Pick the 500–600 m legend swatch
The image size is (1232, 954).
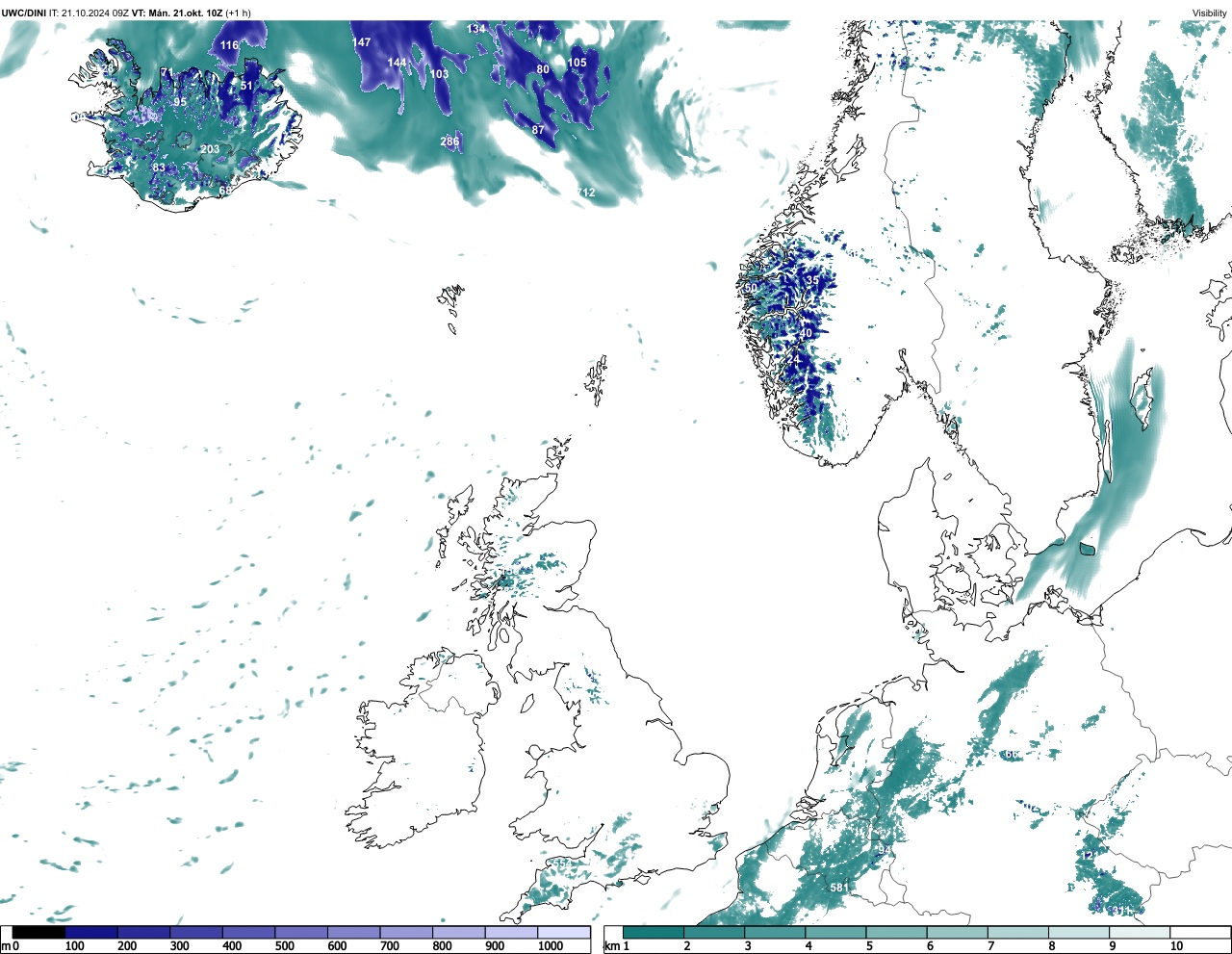click(x=301, y=932)
